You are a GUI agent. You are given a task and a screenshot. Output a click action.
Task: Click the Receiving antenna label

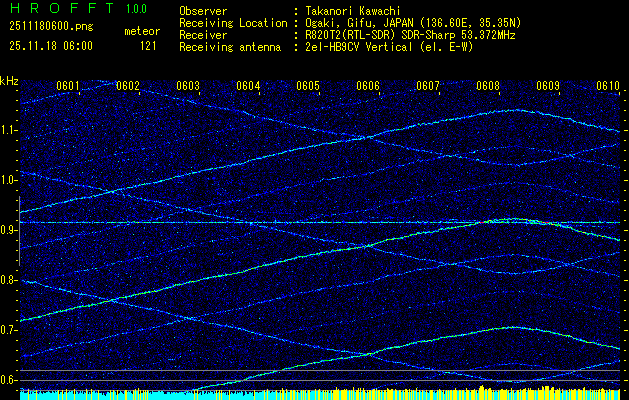pyautogui.click(x=230, y=47)
